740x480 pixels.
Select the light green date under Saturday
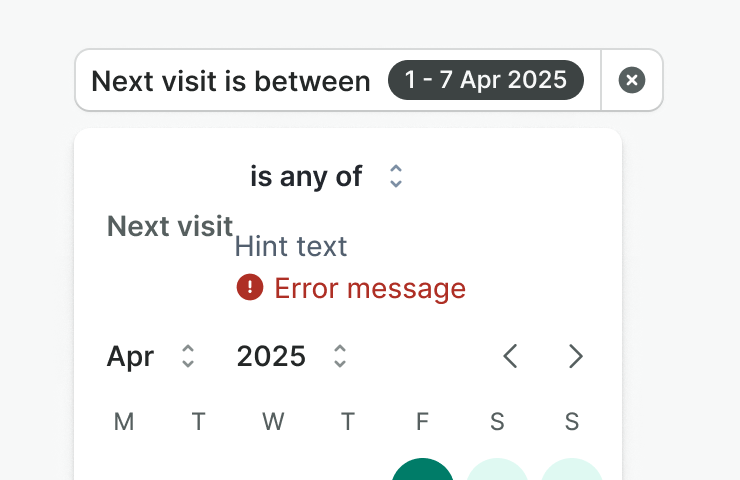coord(497,471)
